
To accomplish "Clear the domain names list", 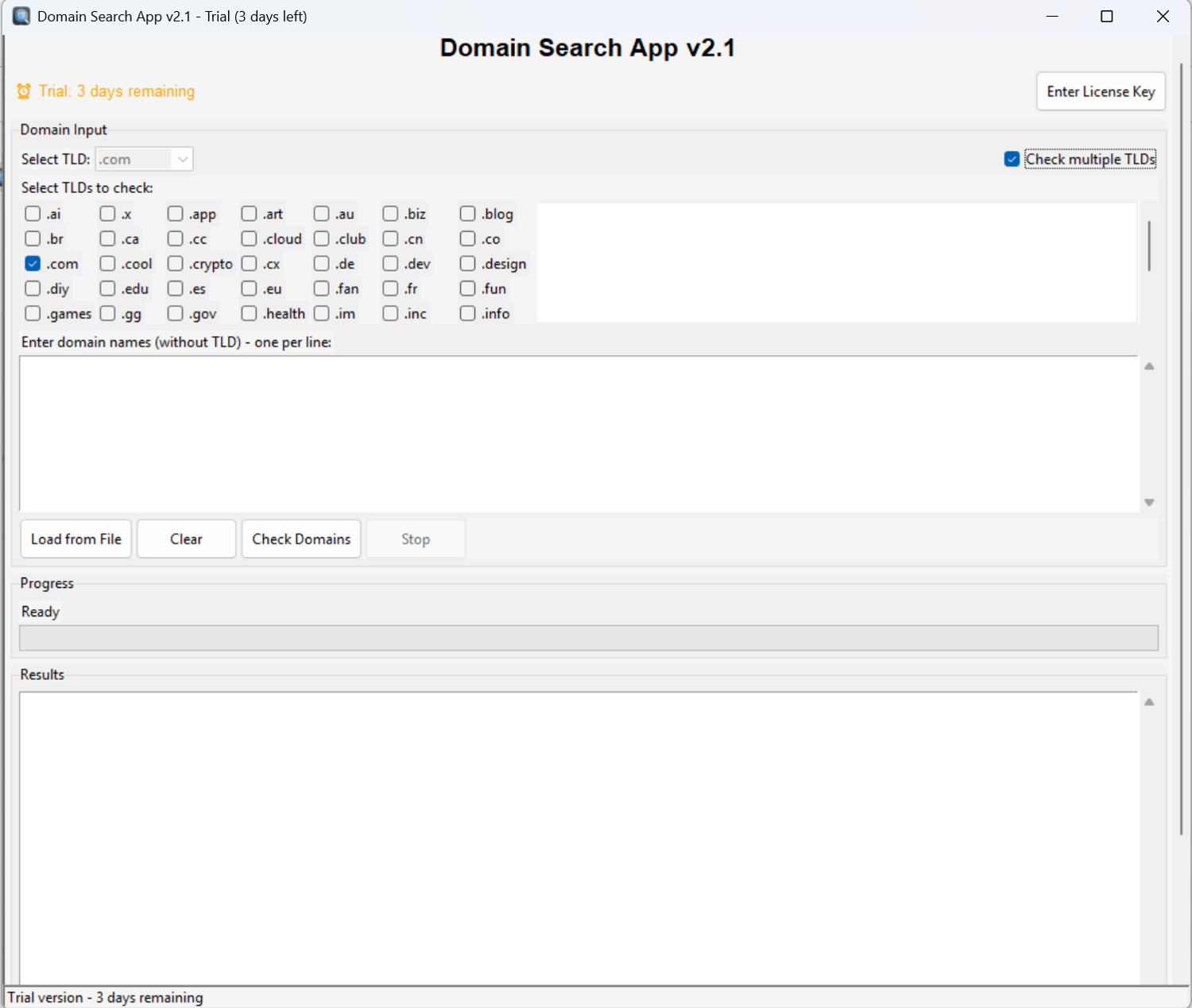I will click(x=187, y=539).
